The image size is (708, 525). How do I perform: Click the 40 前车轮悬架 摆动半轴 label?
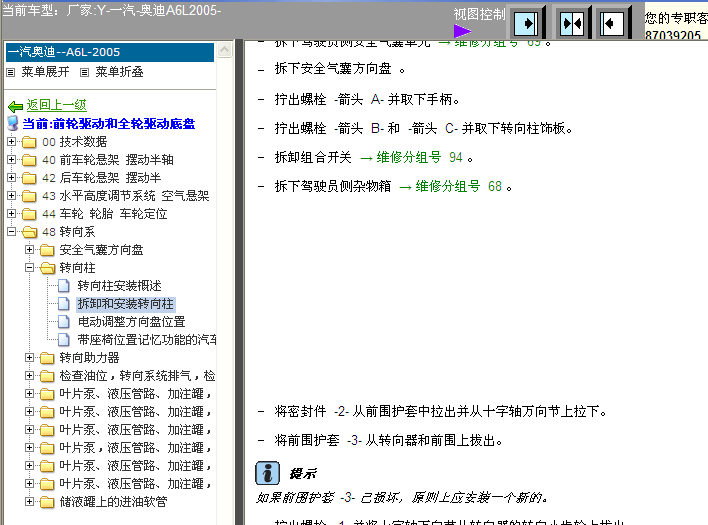pos(107,160)
